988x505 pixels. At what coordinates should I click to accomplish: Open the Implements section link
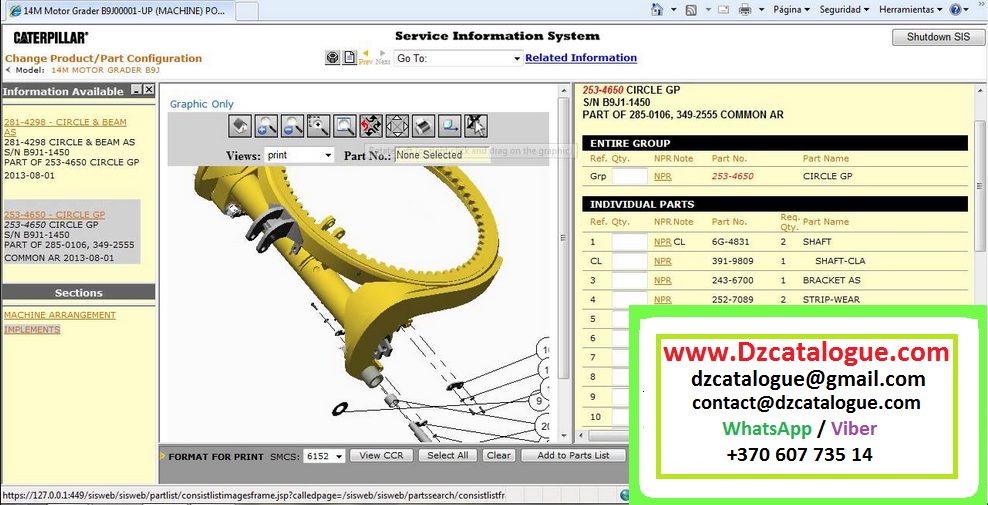point(32,329)
